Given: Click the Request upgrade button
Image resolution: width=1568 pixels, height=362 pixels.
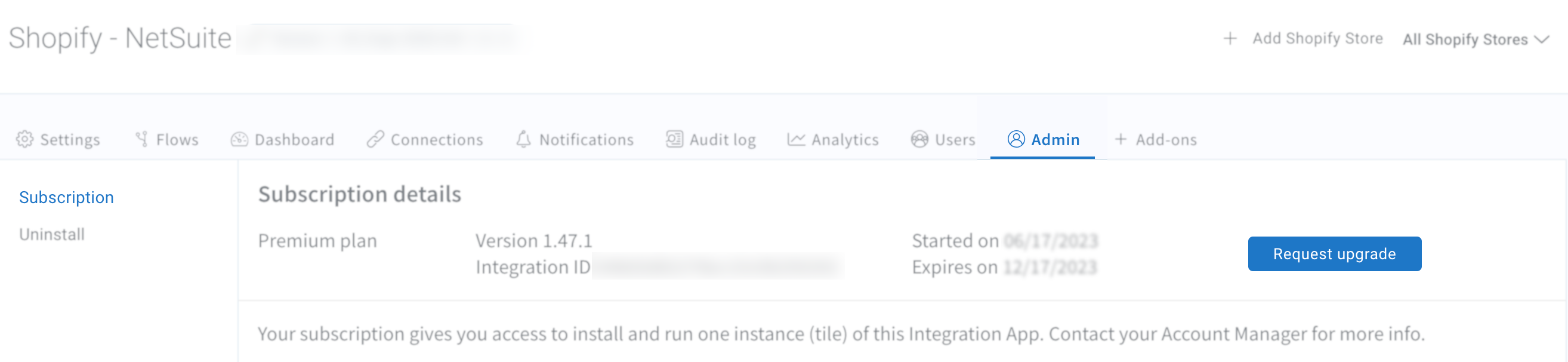Looking at the screenshot, I should tap(1334, 253).
